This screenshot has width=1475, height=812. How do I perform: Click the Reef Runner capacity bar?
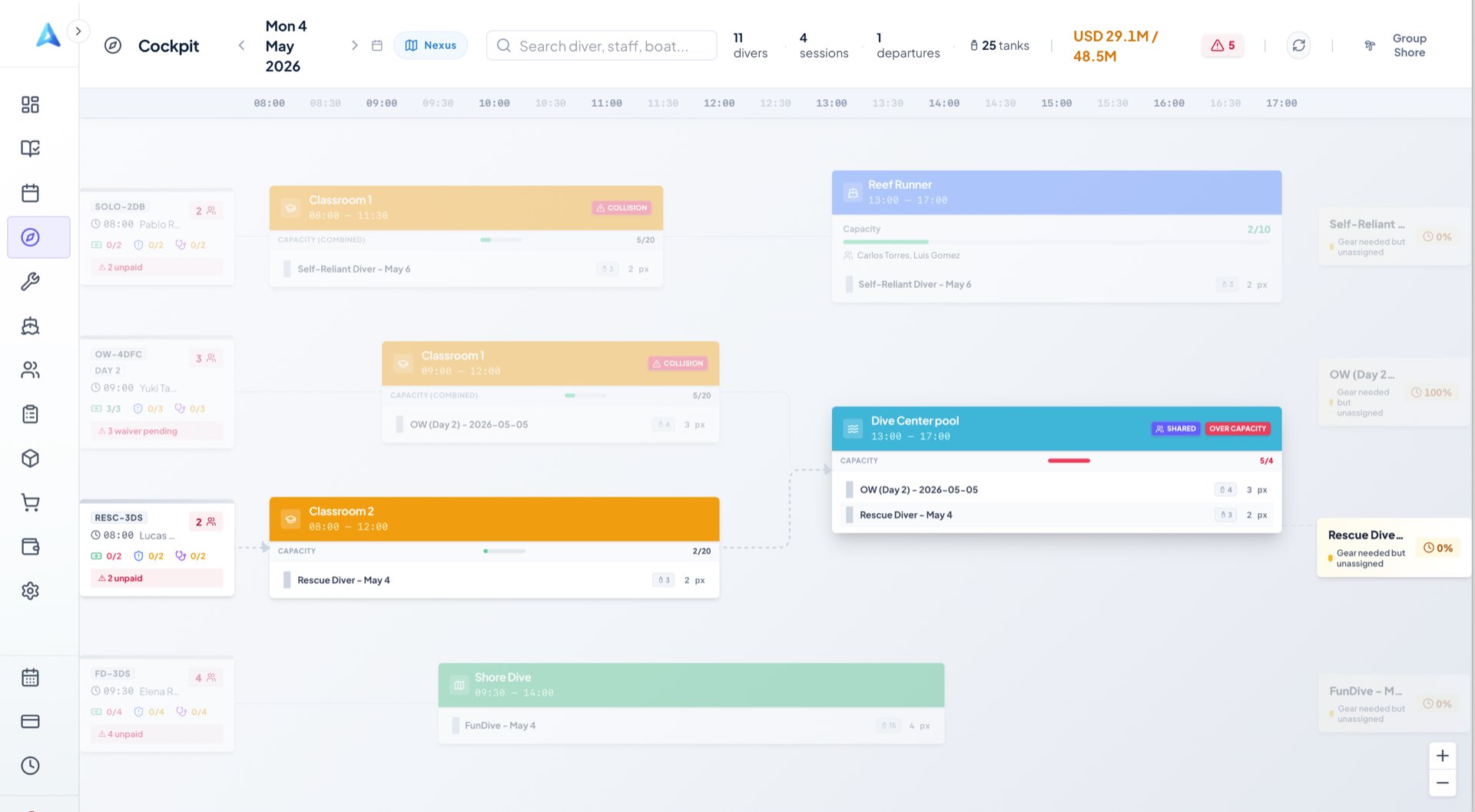click(1056, 242)
